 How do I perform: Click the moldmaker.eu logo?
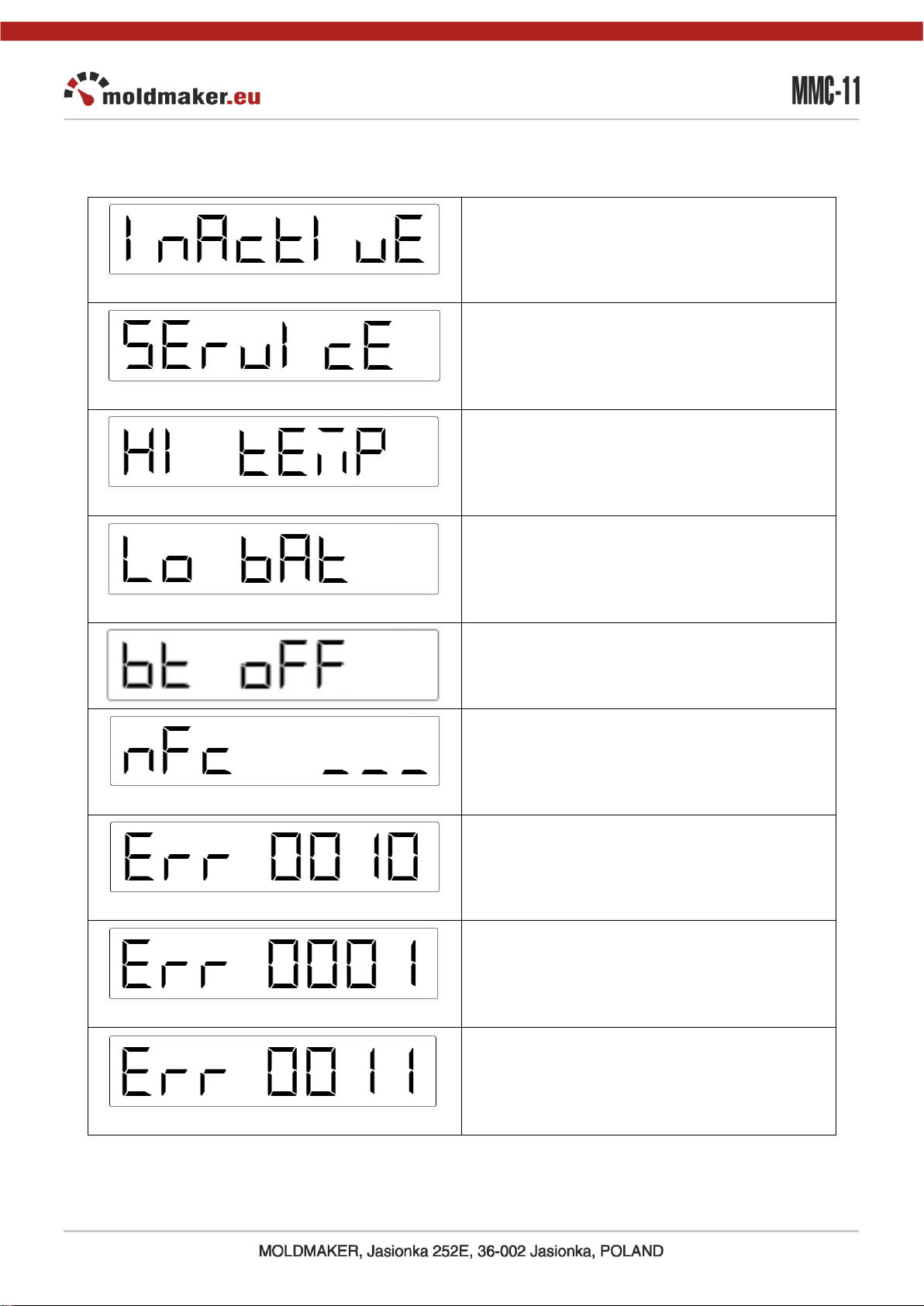click(162, 90)
